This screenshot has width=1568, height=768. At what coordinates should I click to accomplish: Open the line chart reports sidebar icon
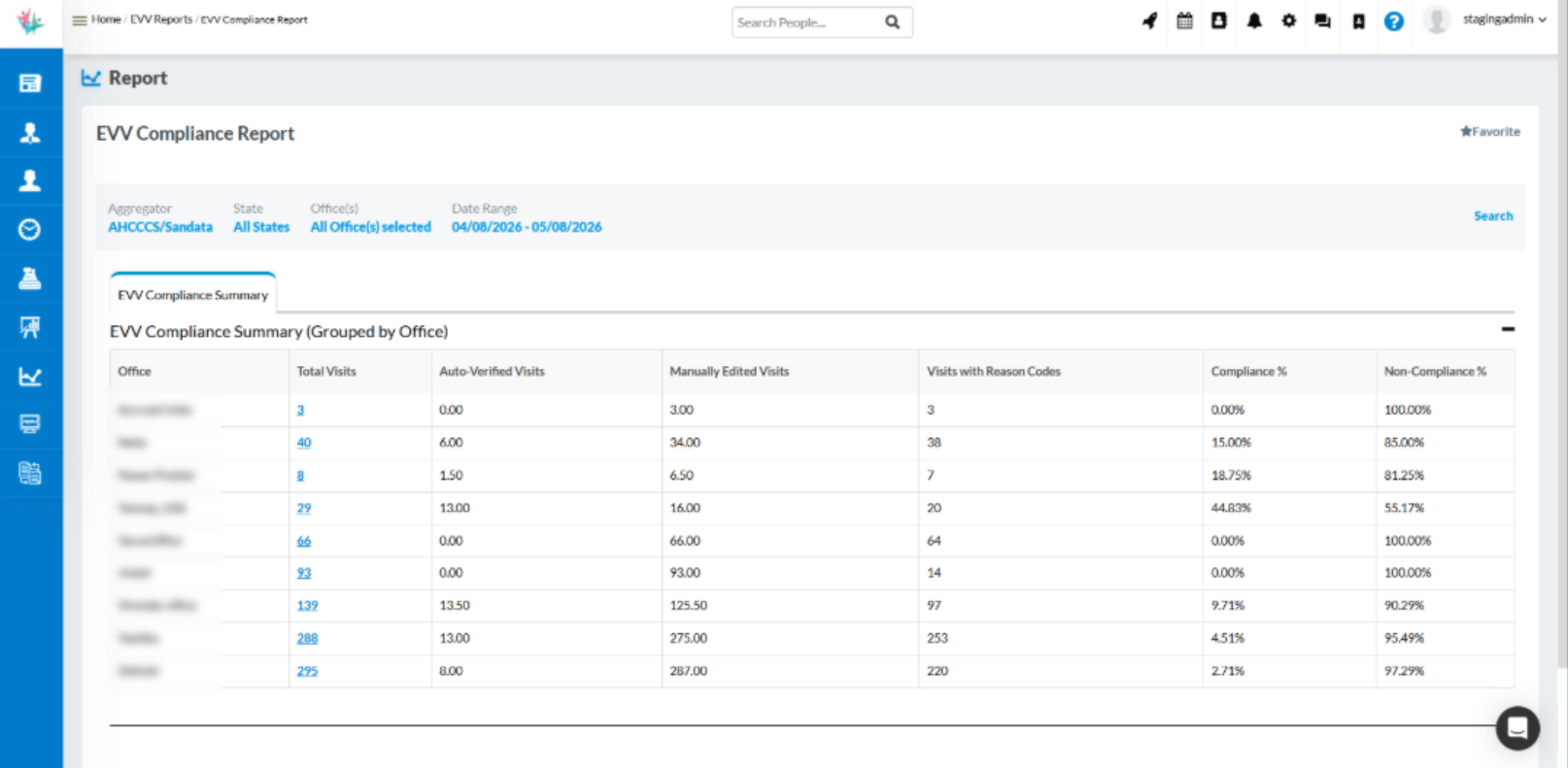30,376
